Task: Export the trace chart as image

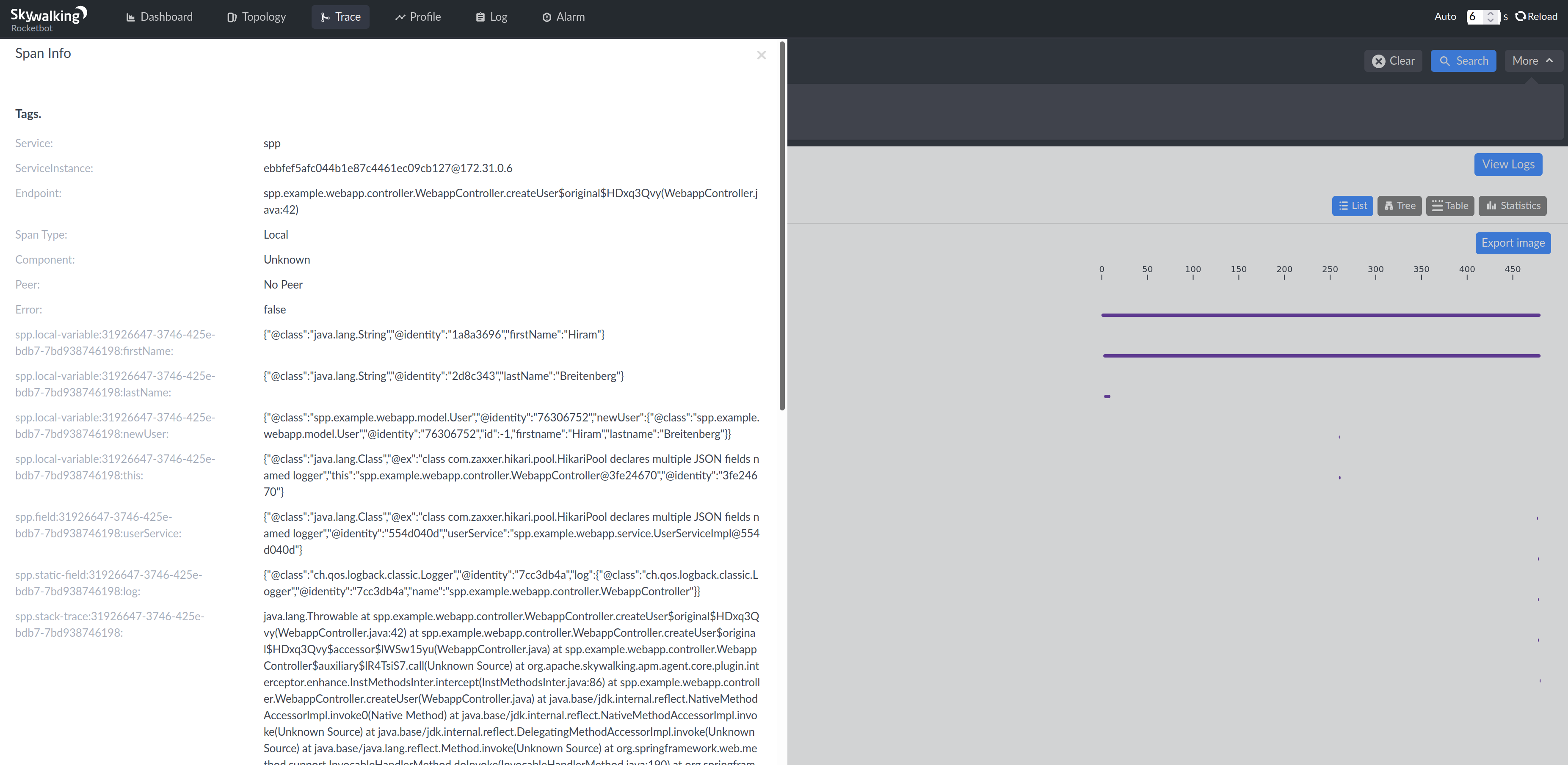Action: (x=1513, y=243)
